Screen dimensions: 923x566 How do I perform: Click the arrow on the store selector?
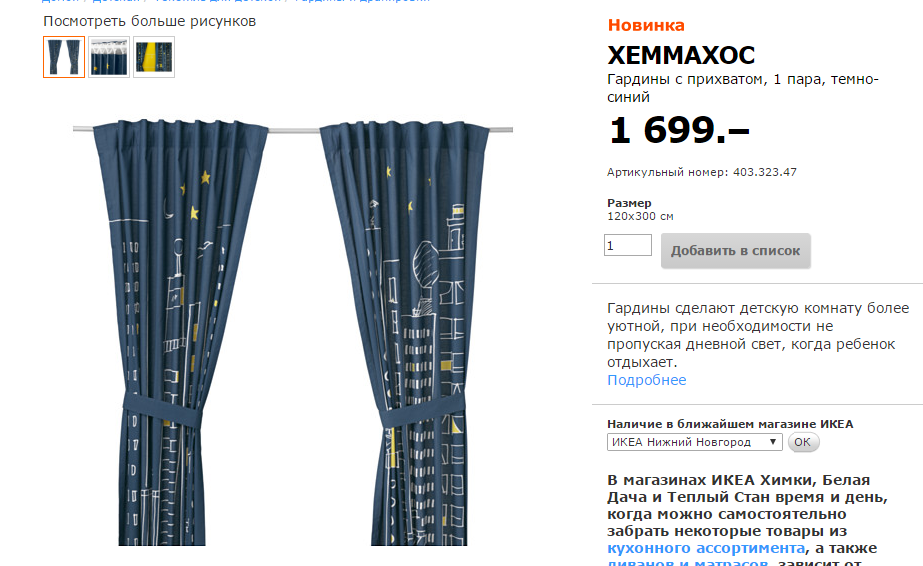click(773, 441)
